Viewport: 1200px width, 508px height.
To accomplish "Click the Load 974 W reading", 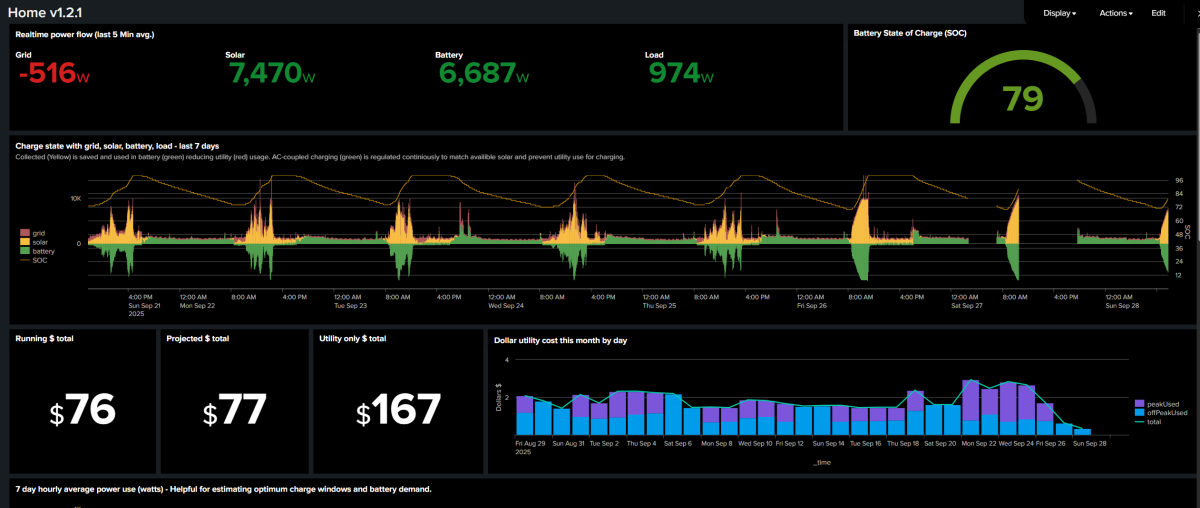I will 681,75.
